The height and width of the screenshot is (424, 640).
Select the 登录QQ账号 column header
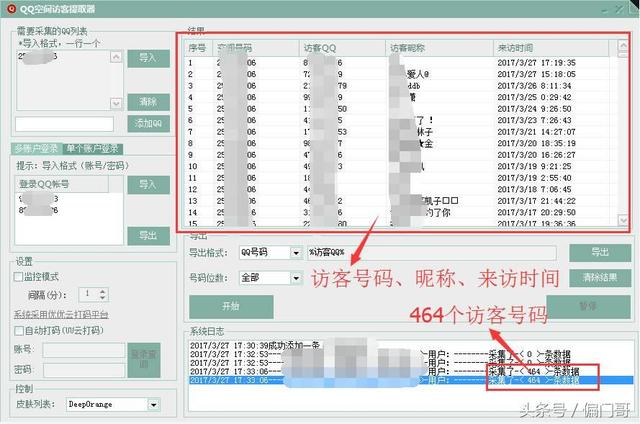pyautogui.click(x=62, y=184)
